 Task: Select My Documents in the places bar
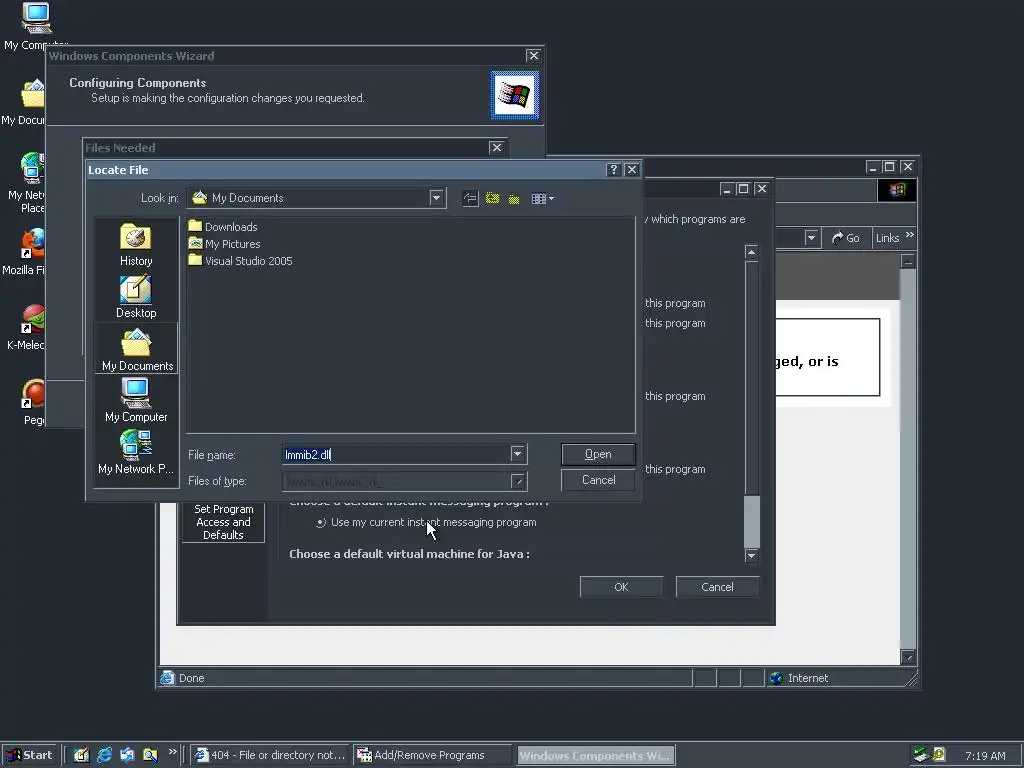click(136, 349)
